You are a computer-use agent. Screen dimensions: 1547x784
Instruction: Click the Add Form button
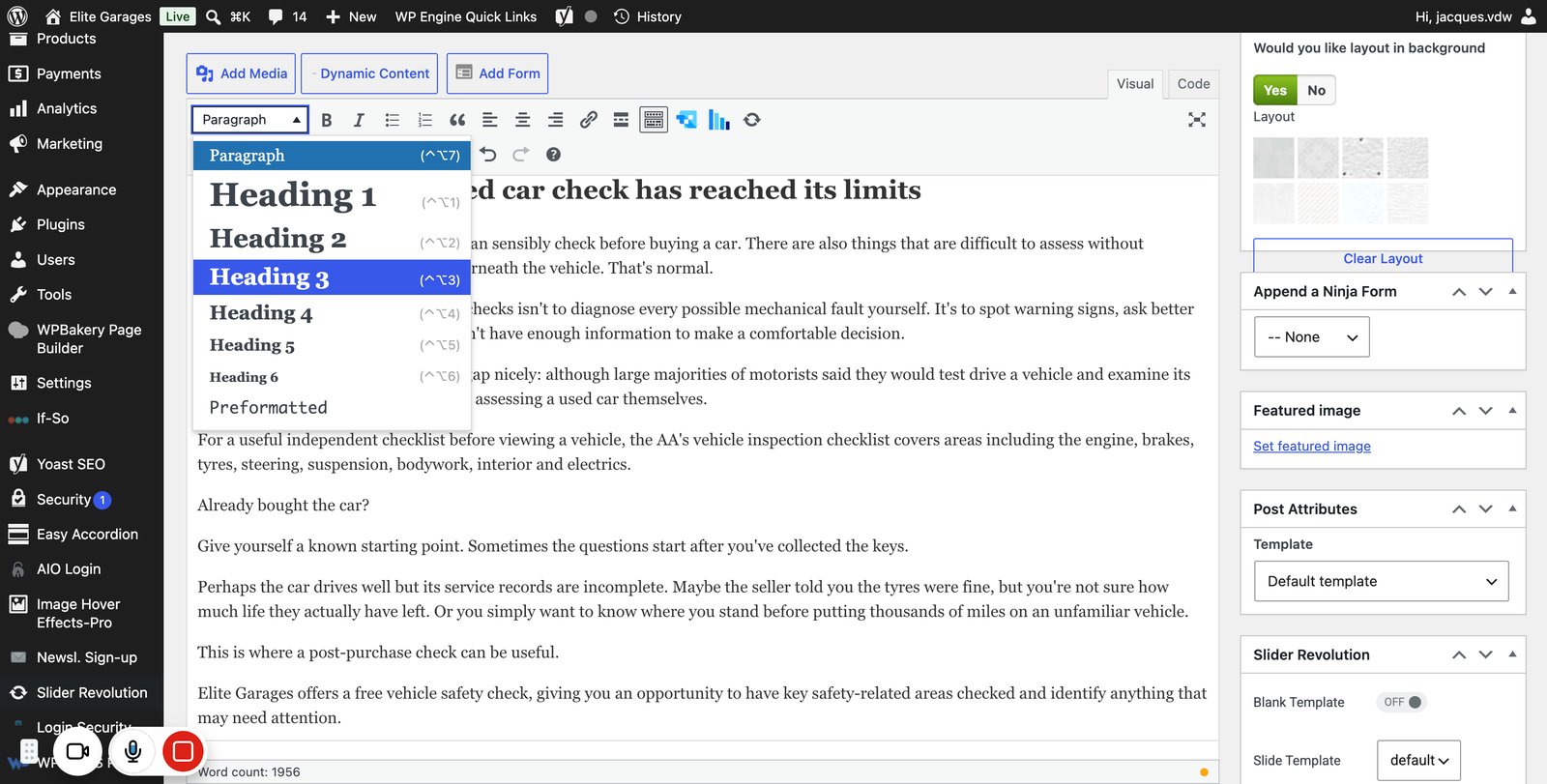click(497, 73)
